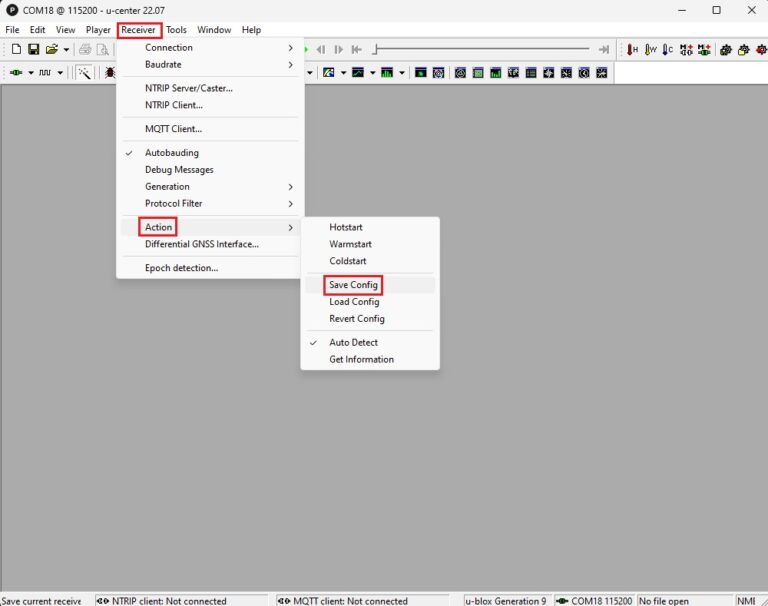This screenshot has width=768, height=606.
Task: Toggle the Auto Detect option
Action: click(x=354, y=342)
